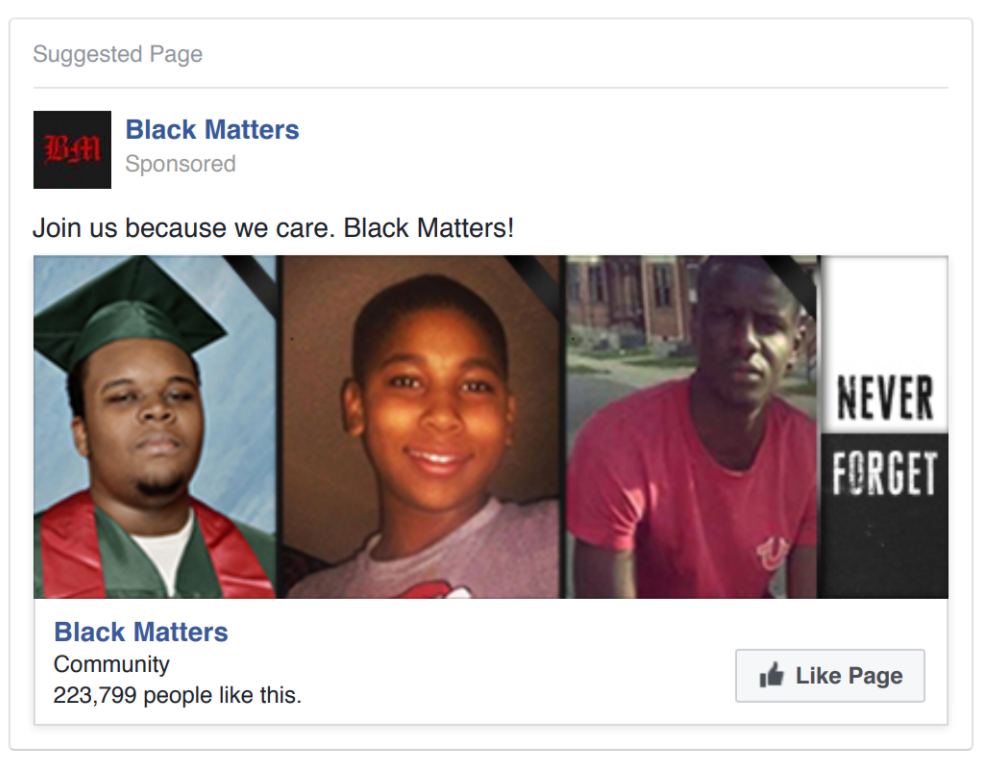Open the photo with the green graduation cap
Screen dimensions: 988x760
point(155,427)
